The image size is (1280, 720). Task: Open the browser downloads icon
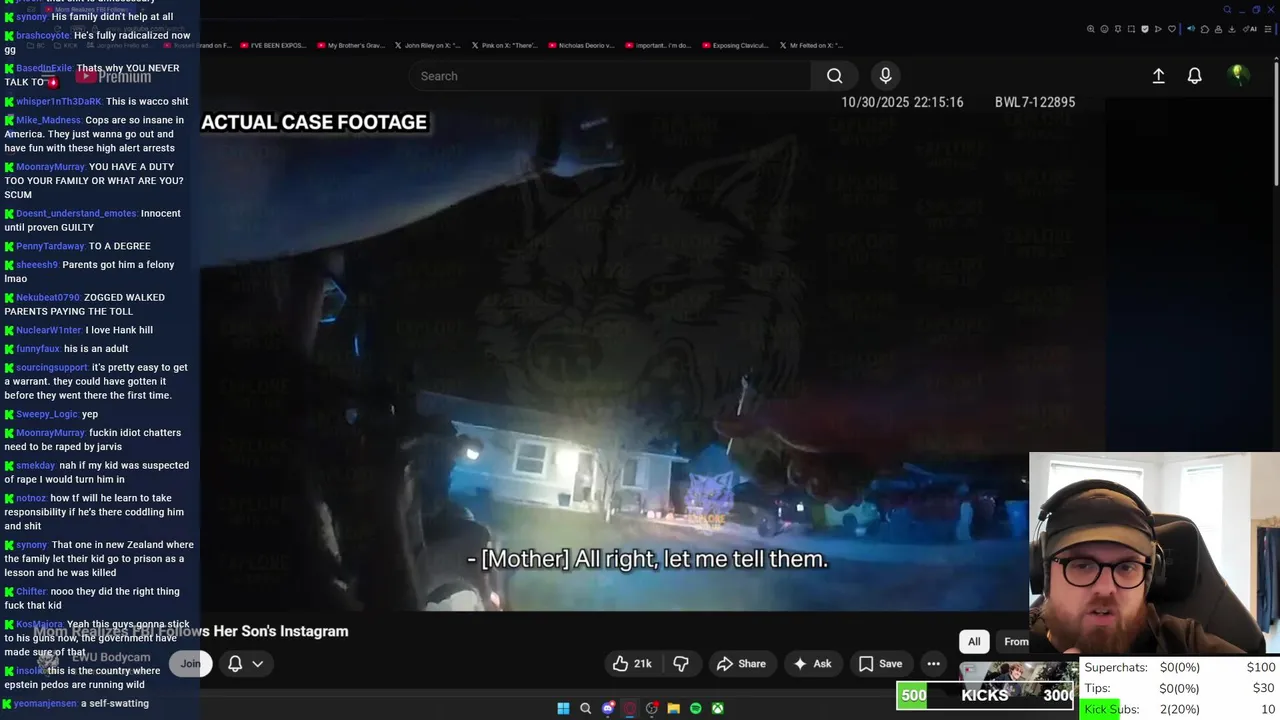pyautogui.click(x=1232, y=29)
